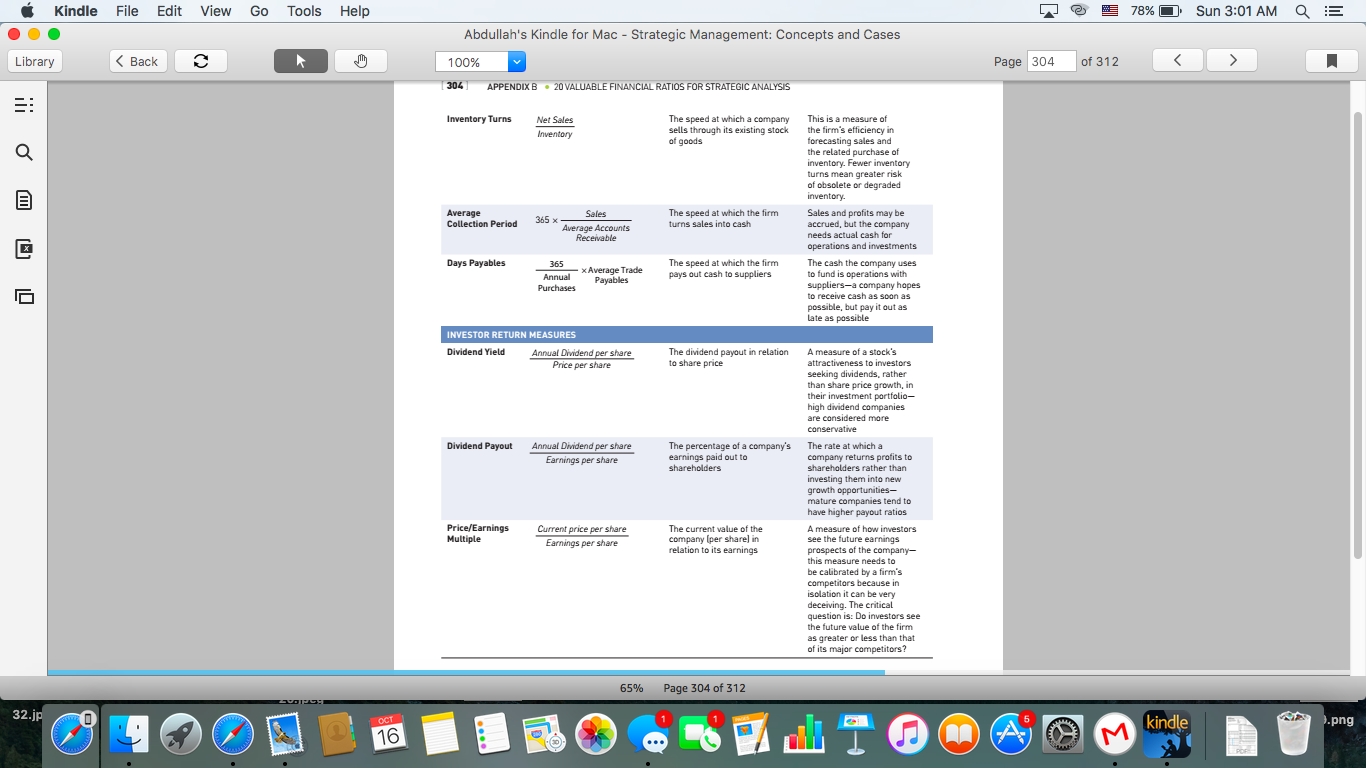Open Spotlight search in the menu bar

coord(1302,11)
